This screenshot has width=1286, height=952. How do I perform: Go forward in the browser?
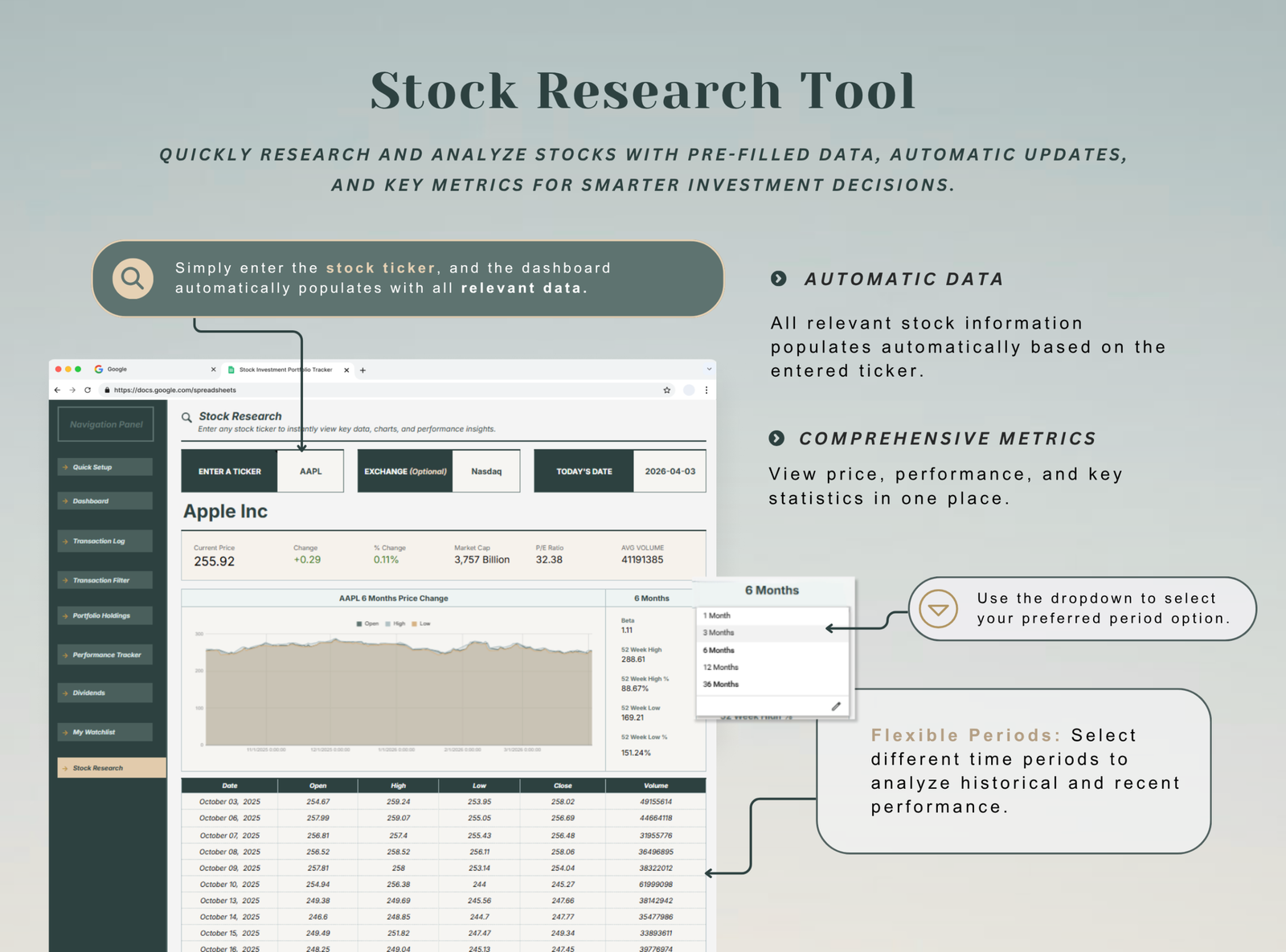coord(72,390)
